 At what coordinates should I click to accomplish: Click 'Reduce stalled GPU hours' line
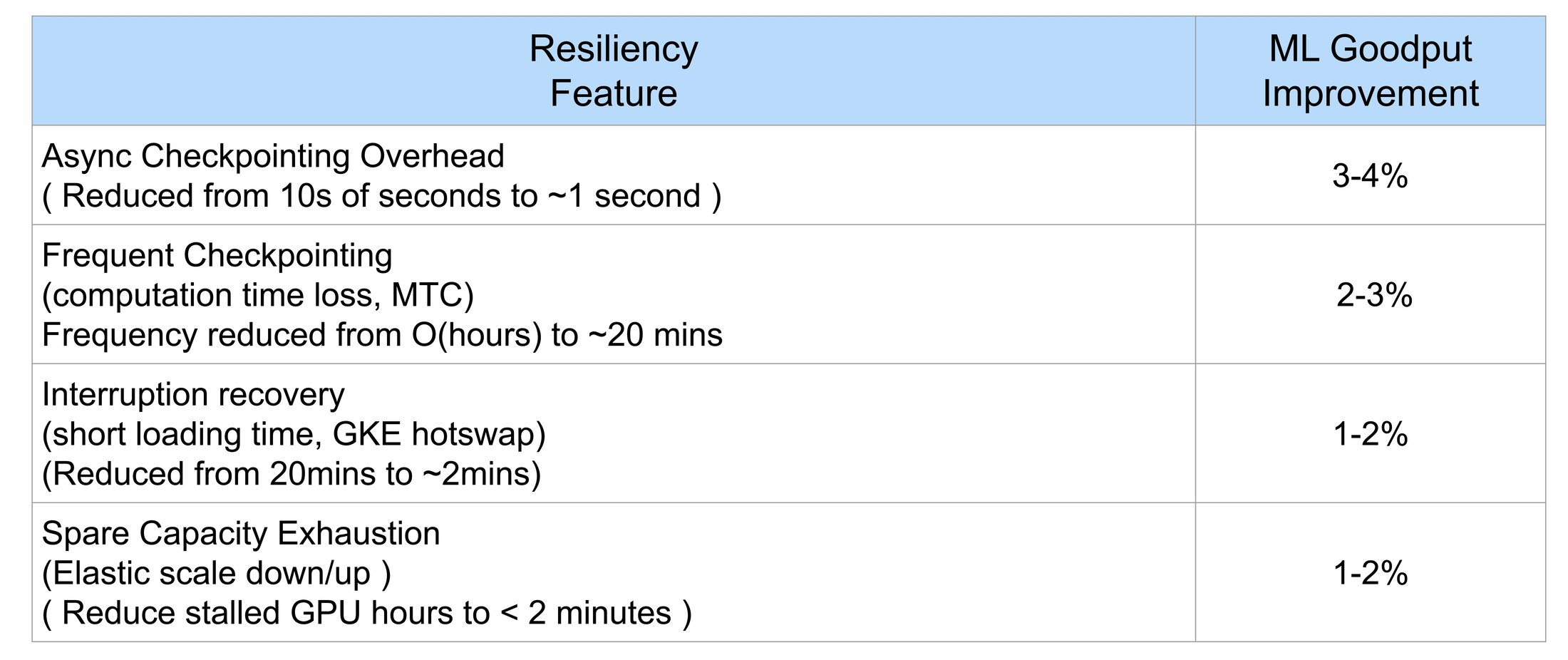(367, 614)
